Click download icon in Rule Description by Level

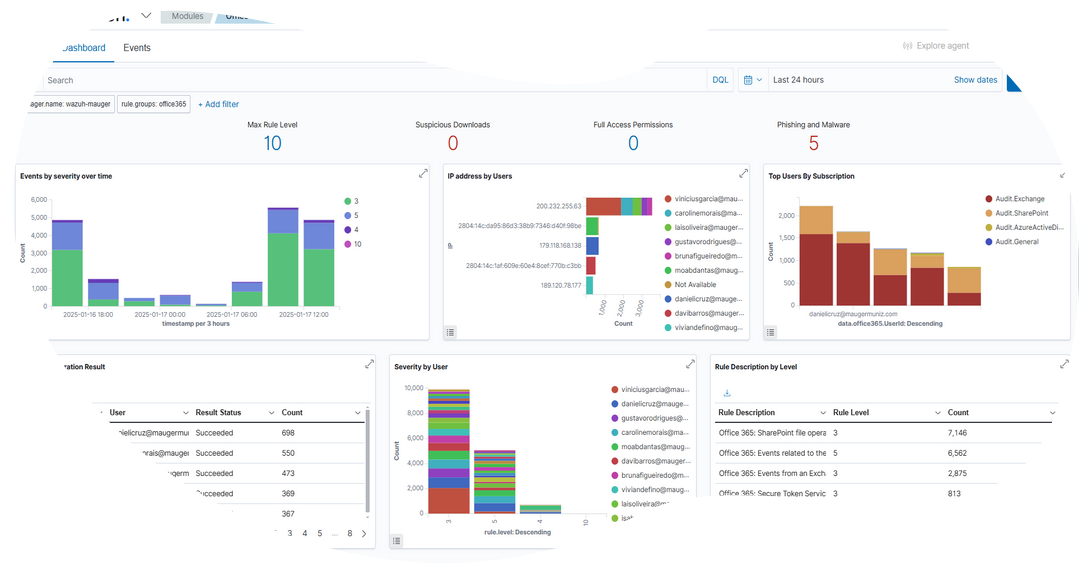coord(727,393)
